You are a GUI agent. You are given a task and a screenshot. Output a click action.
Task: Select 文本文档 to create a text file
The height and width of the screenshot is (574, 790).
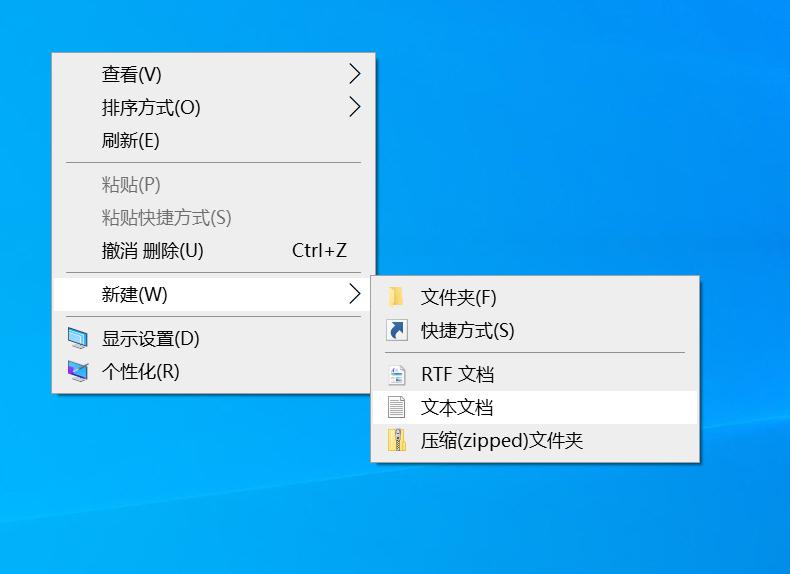535,407
